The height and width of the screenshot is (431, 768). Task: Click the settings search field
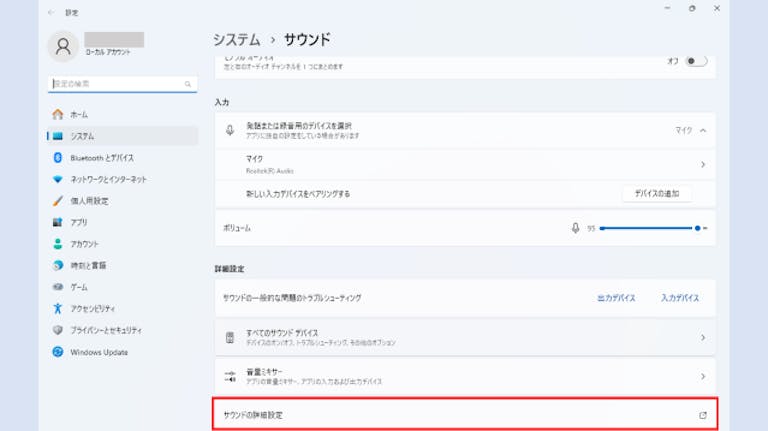click(x=122, y=84)
